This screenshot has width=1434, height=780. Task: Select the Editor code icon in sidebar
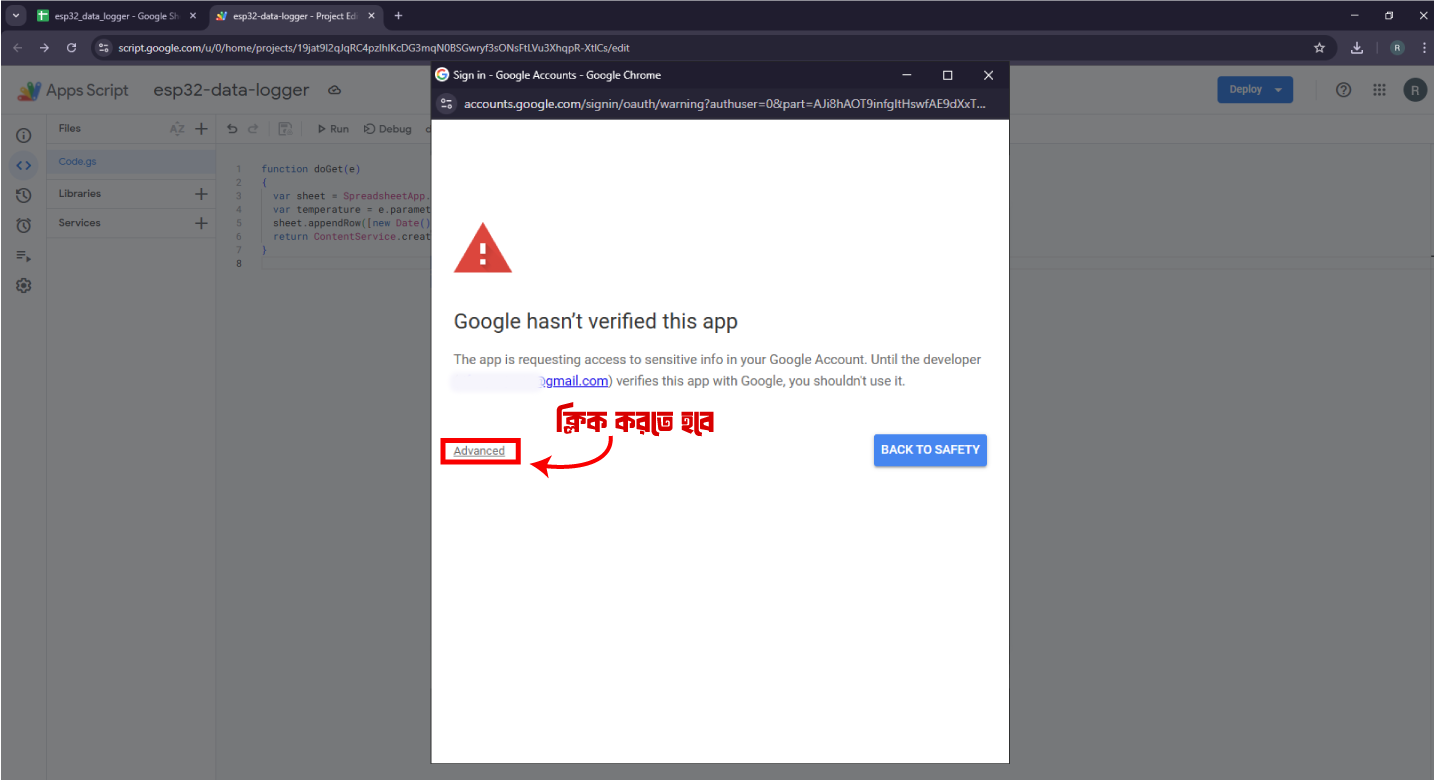pyautogui.click(x=24, y=165)
